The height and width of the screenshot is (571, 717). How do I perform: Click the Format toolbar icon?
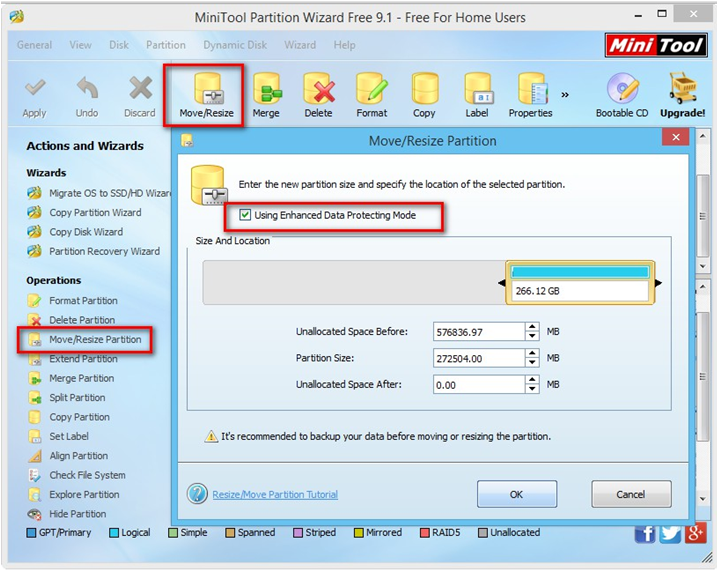point(372,89)
